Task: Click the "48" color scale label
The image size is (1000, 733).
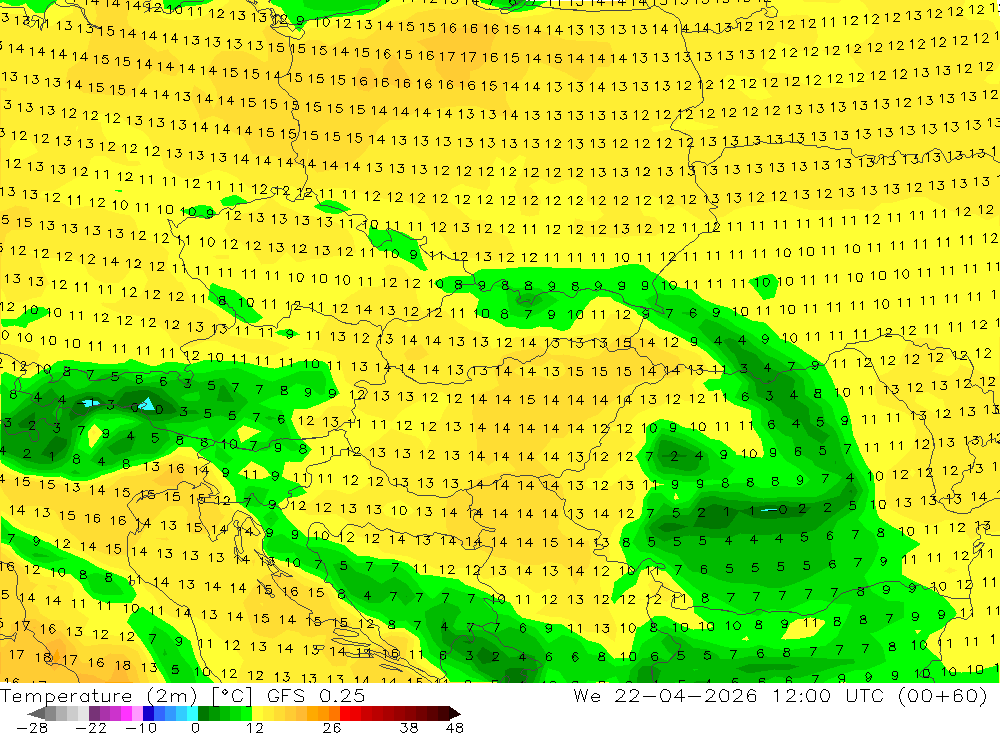Action: point(455,727)
